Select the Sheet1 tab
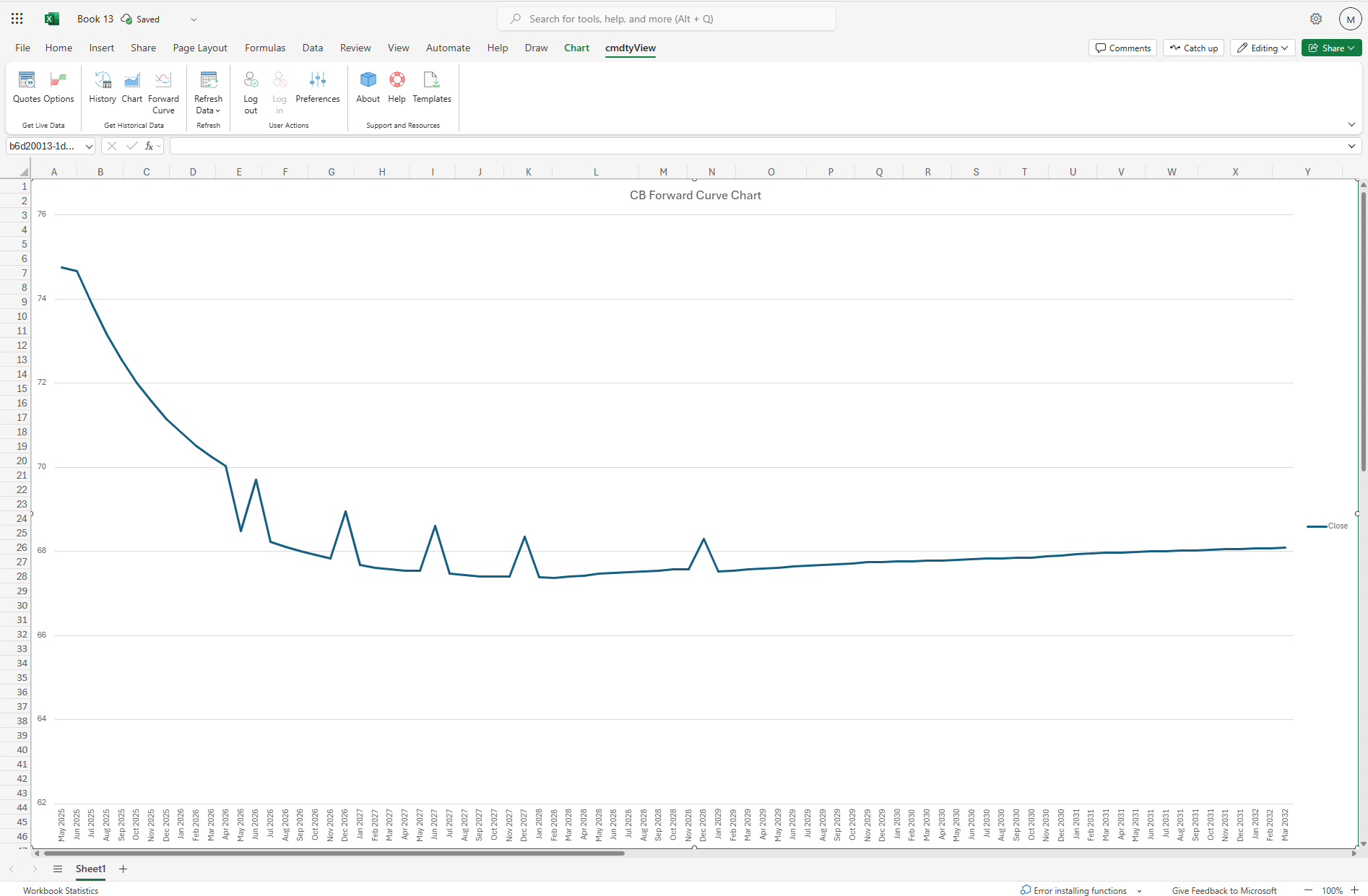The width and height of the screenshot is (1368, 896). point(90,869)
